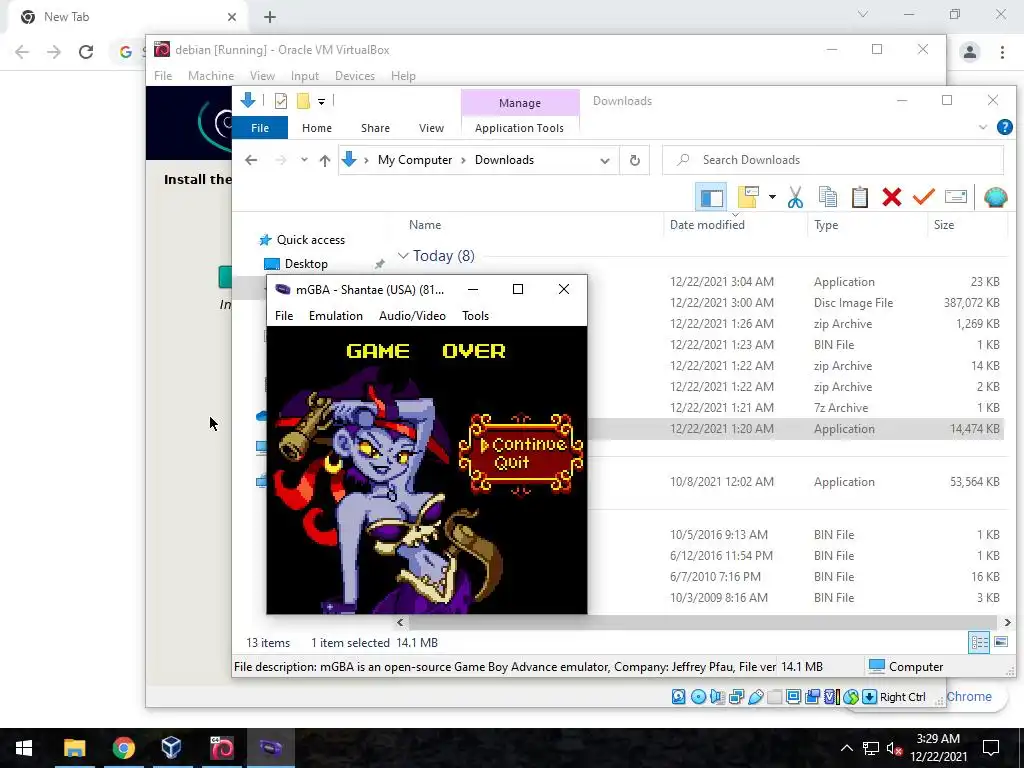
Task: Click the Cut scissors icon
Action: (x=795, y=197)
